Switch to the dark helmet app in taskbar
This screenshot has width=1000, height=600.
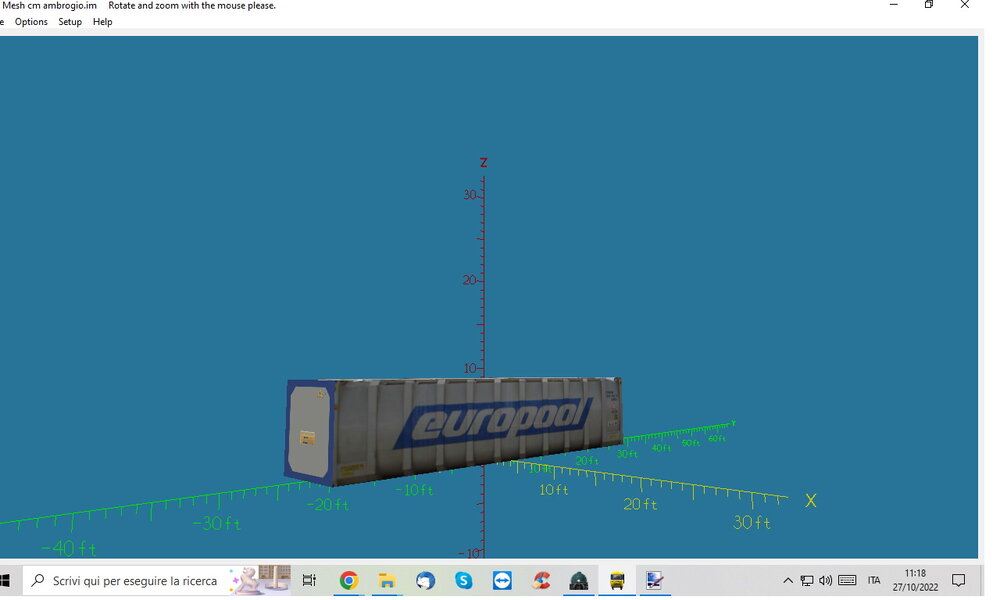coord(578,580)
